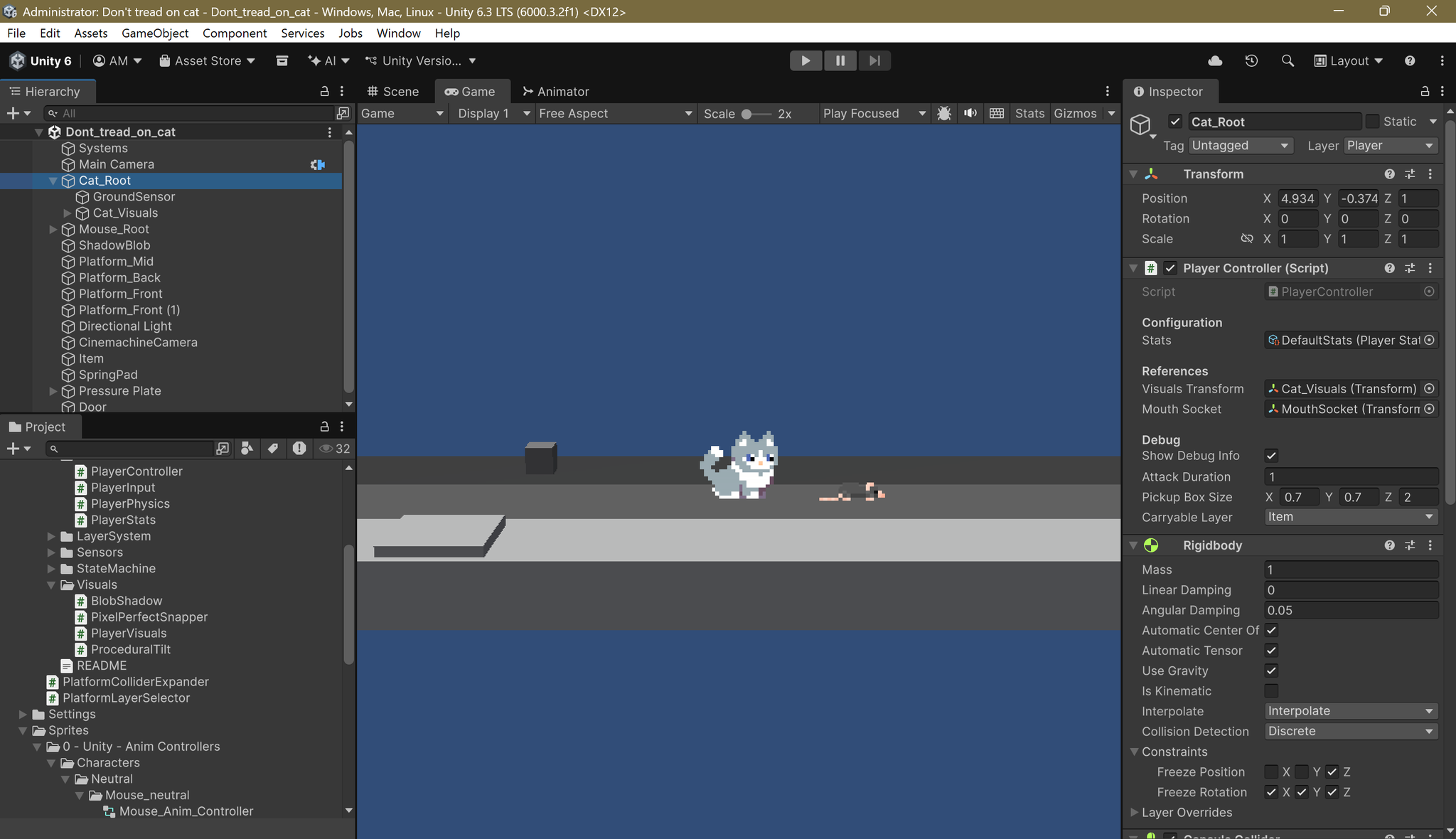This screenshot has width=1456, height=839.
Task: Enable the Static checkbox
Action: (1373, 122)
